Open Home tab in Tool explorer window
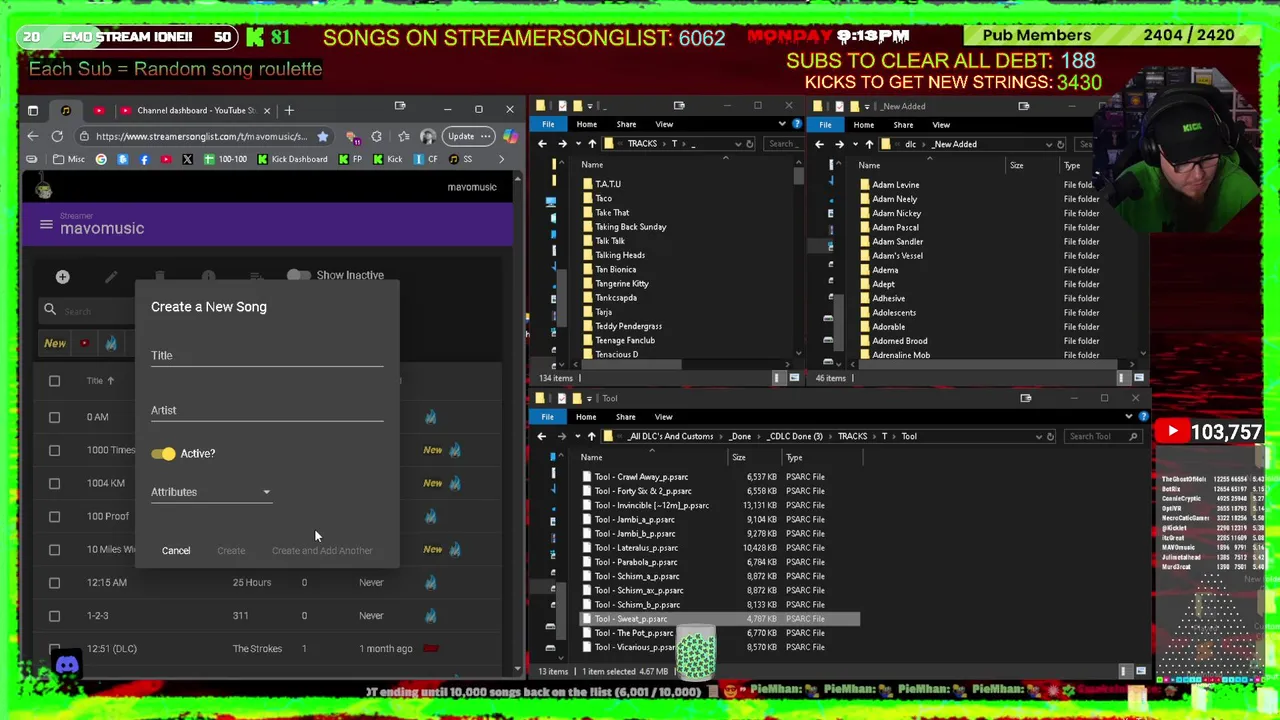Screen dimensions: 1280x720 pyautogui.click(x=586, y=416)
